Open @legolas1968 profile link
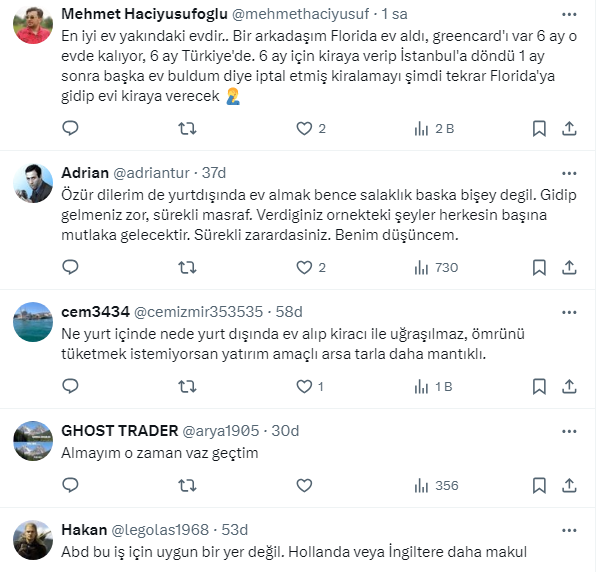607x572 pixels. pos(160,529)
